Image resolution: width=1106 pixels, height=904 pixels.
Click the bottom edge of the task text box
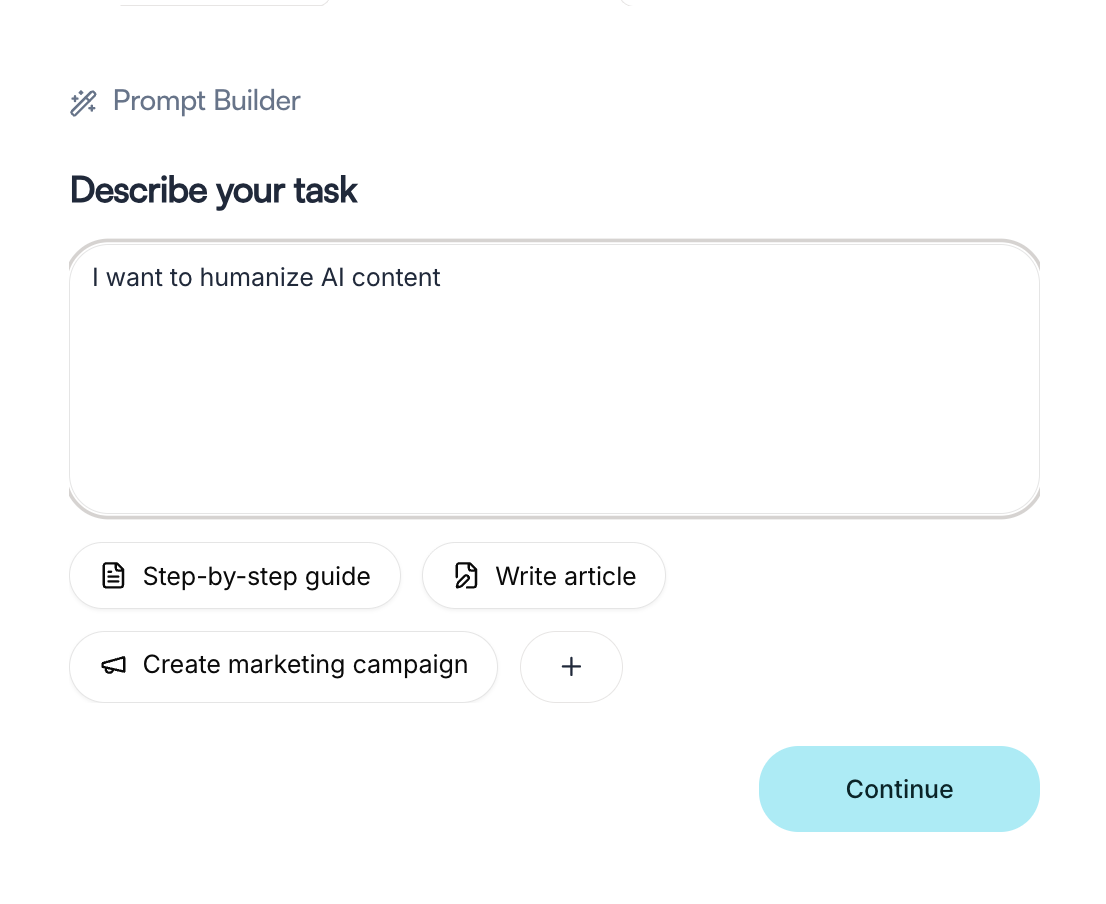point(554,514)
